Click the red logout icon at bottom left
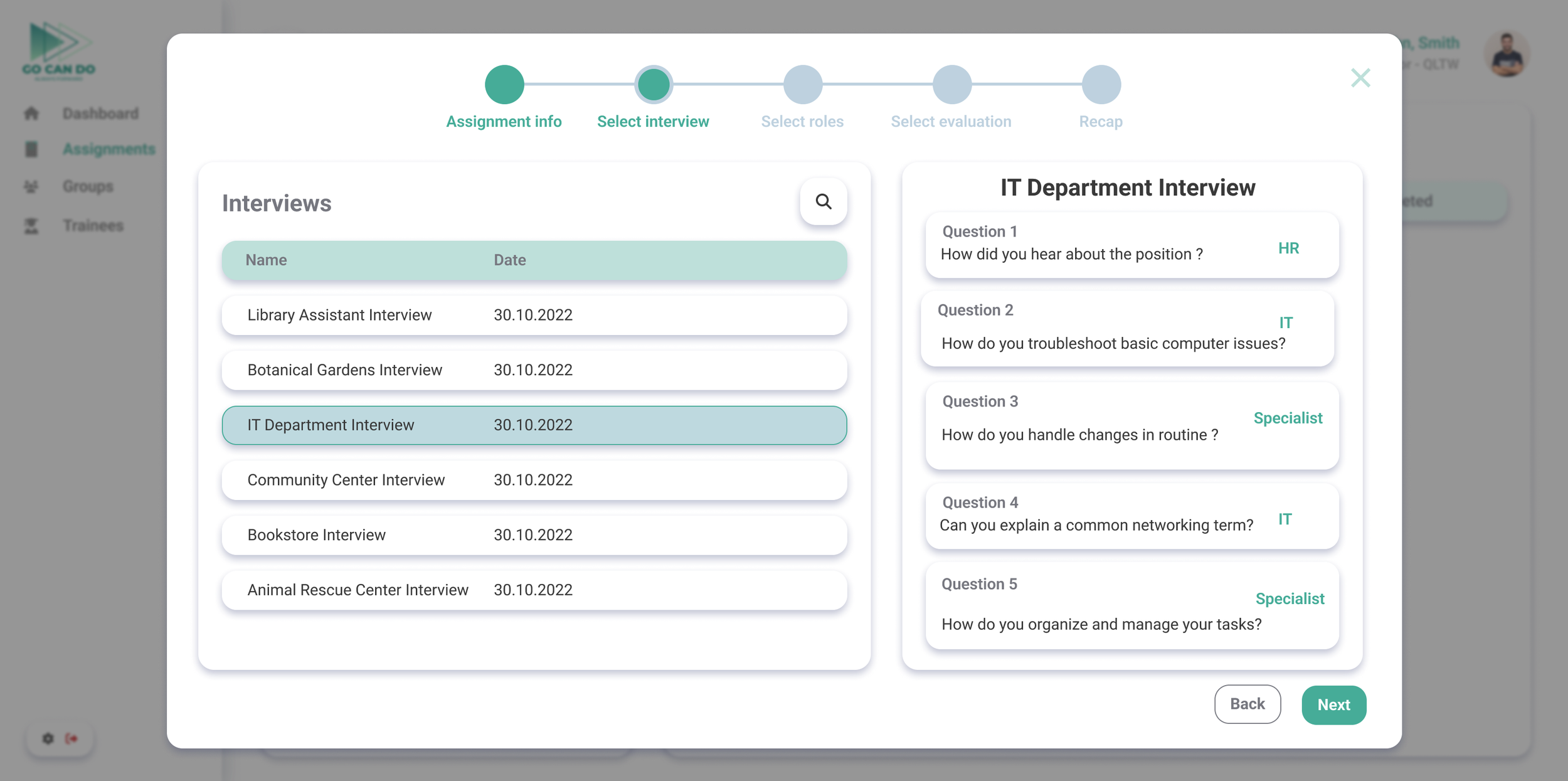Screen dimensions: 1568x781 click(x=72, y=738)
